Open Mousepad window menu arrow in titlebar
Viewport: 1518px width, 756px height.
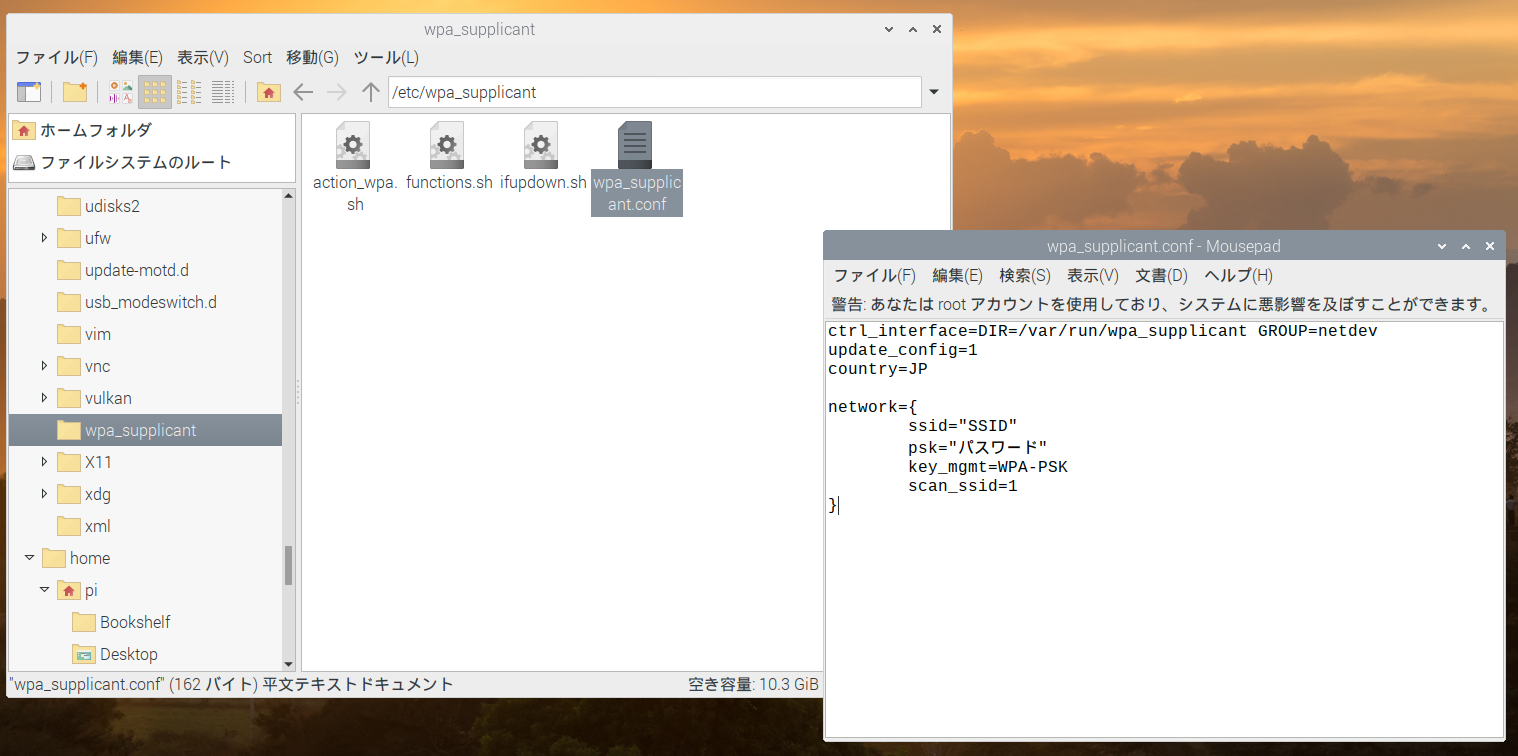(x=1441, y=246)
